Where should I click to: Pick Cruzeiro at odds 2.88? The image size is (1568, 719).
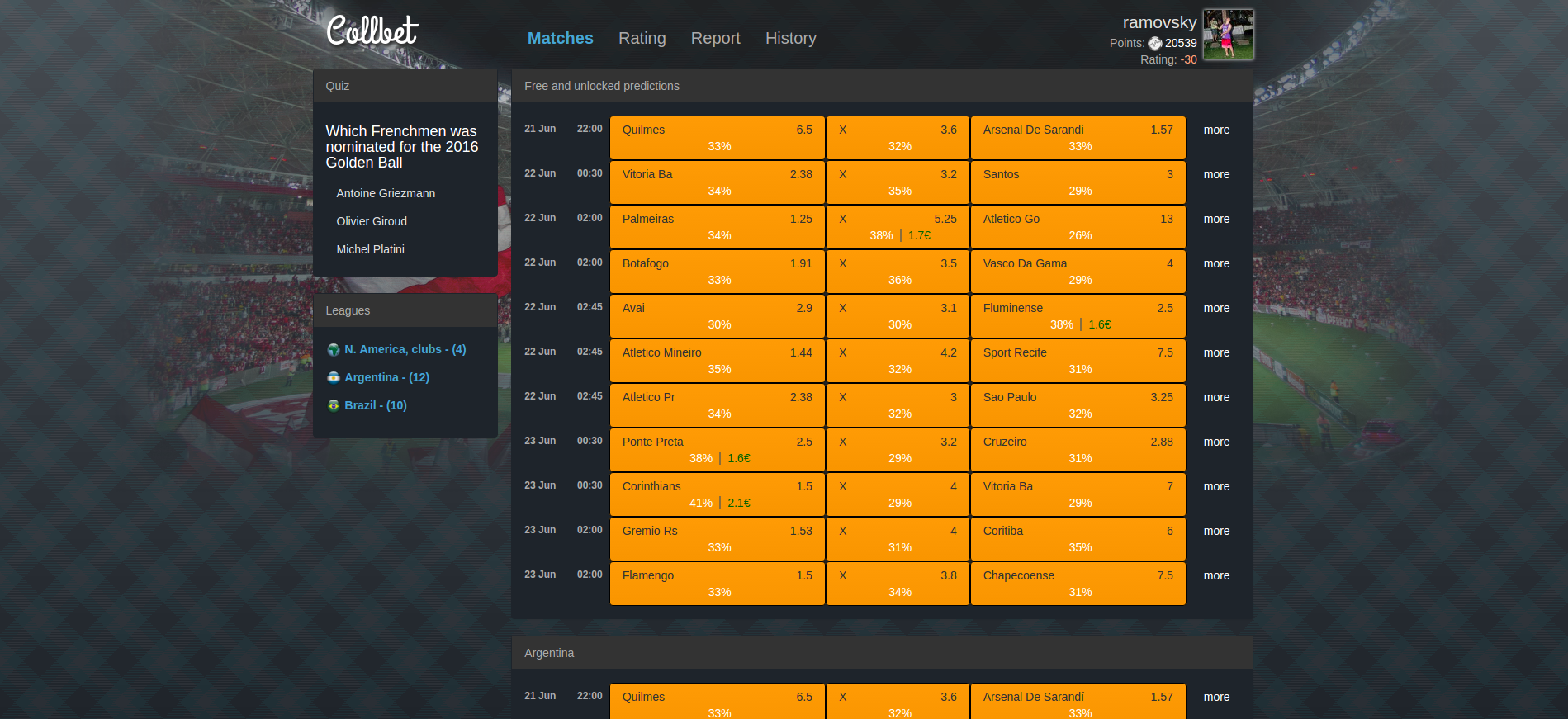click(x=1078, y=450)
